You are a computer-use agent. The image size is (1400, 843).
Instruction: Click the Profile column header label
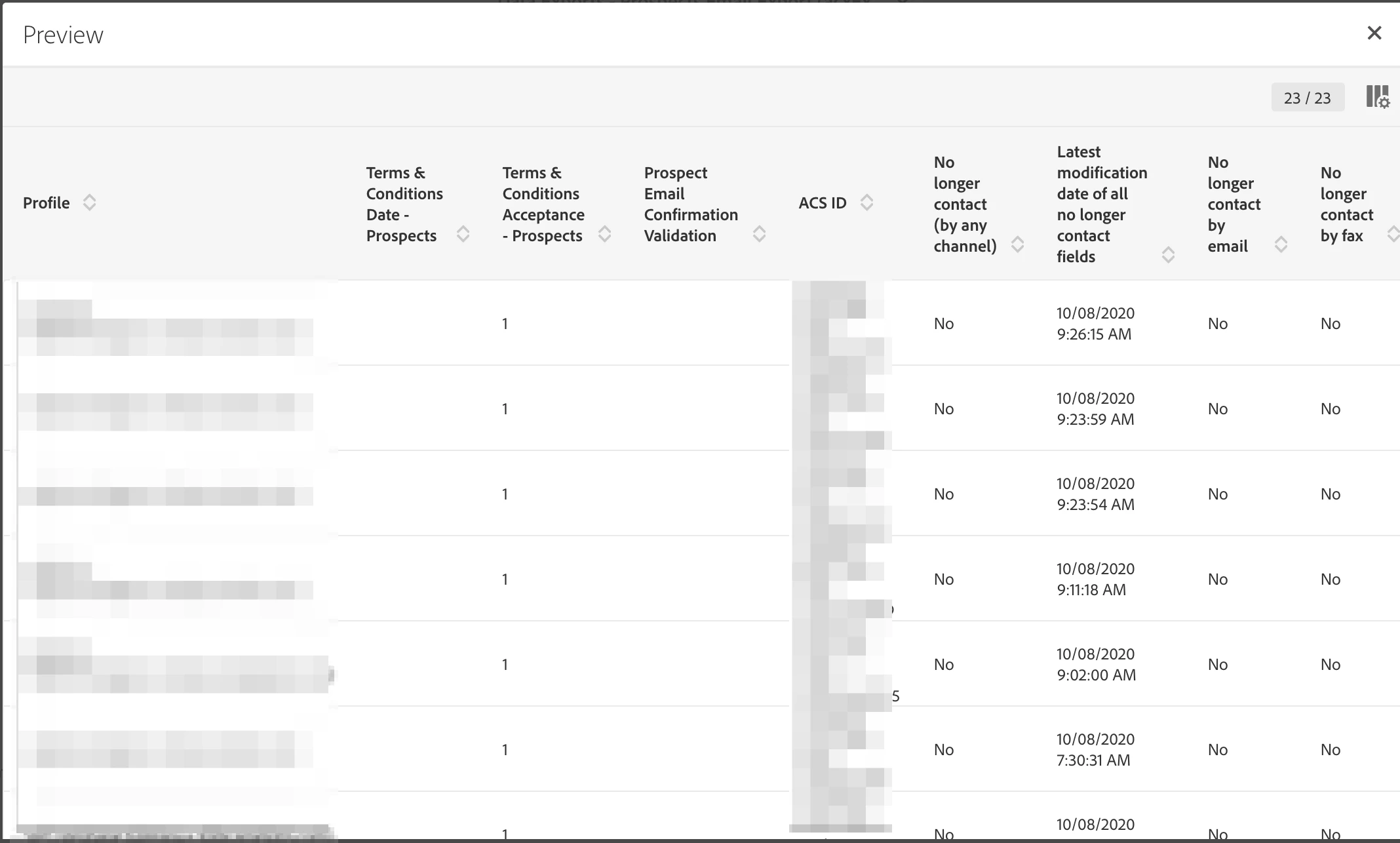click(x=46, y=203)
